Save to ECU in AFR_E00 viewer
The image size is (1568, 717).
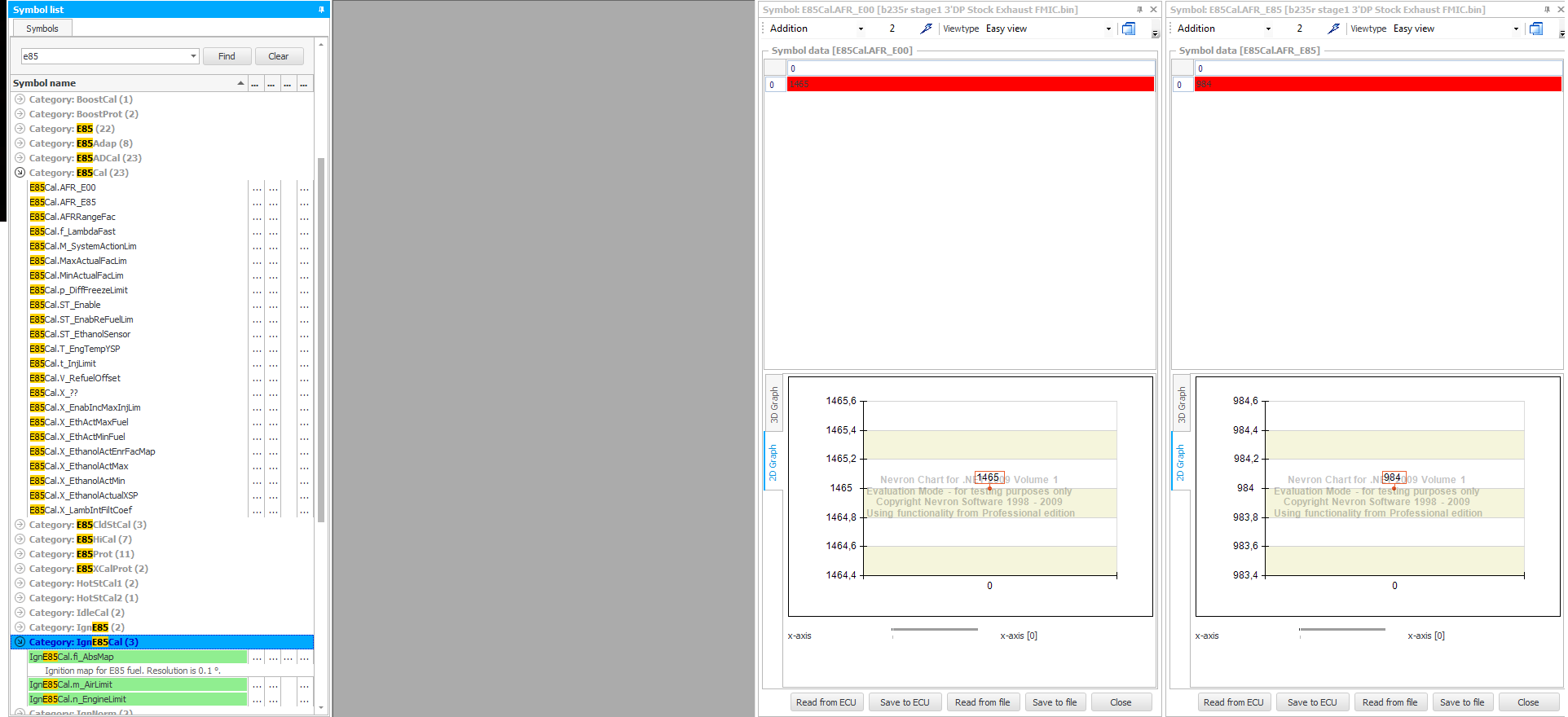tap(905, 702)
